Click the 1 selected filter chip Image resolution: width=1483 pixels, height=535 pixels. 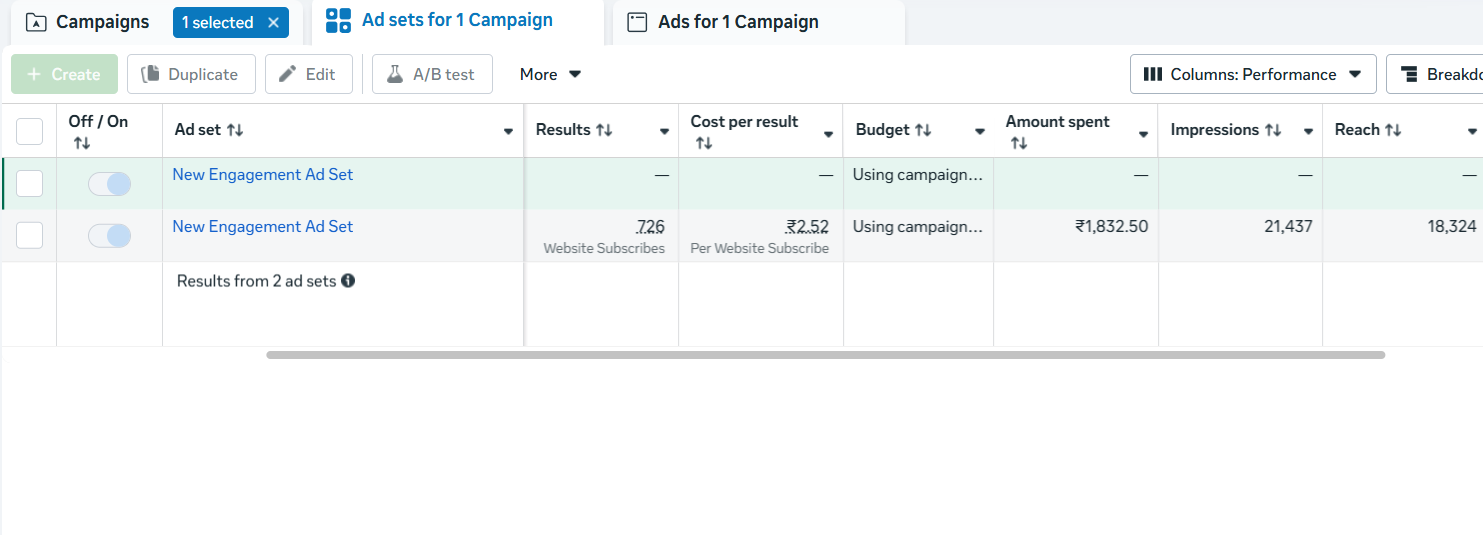[231, 22]
